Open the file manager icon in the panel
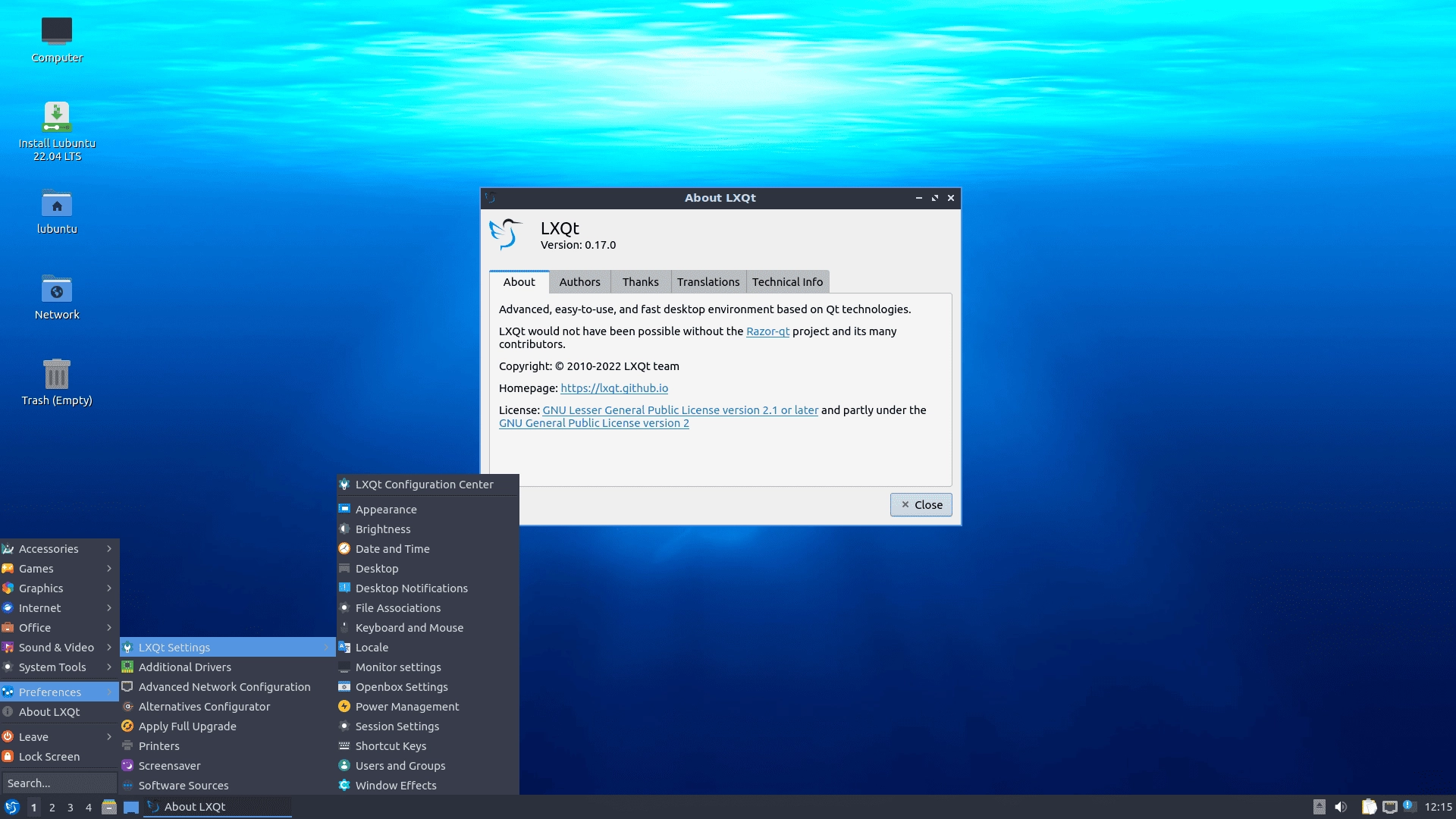This screenshot has height=819, width=1456. (x=109, y=807)
